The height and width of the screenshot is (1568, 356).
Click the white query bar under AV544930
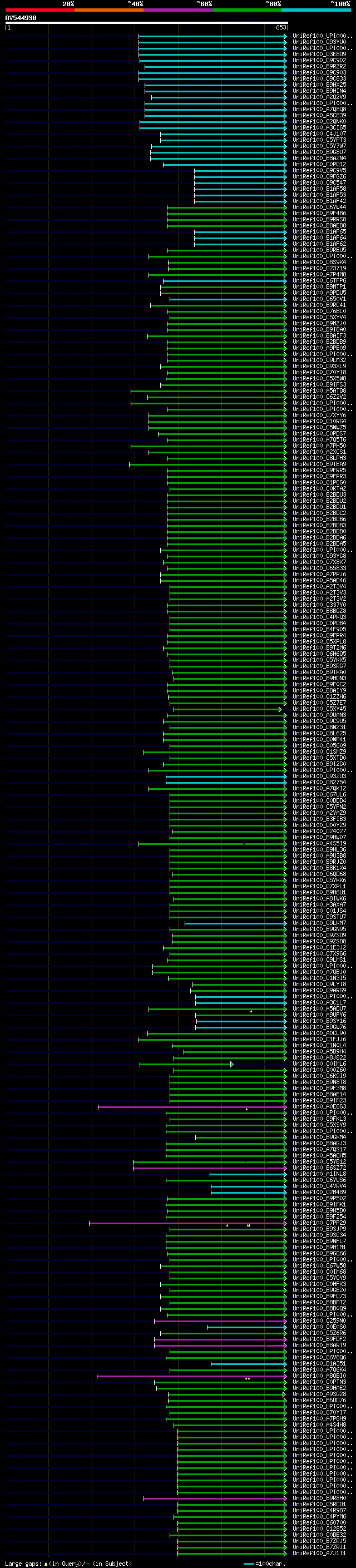[147, 23]
